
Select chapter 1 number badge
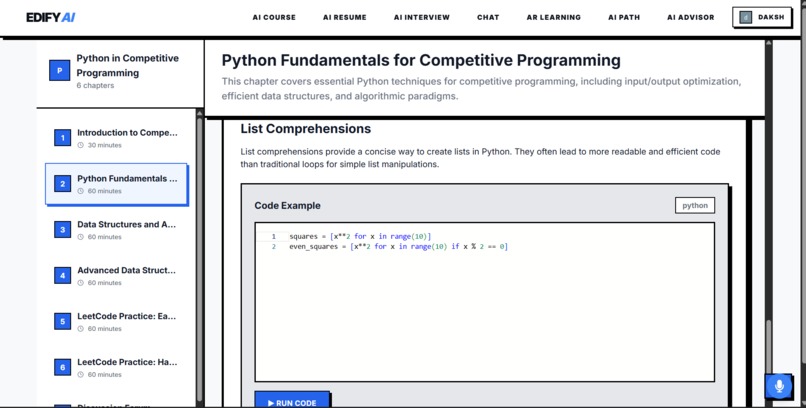click(63, 138)
